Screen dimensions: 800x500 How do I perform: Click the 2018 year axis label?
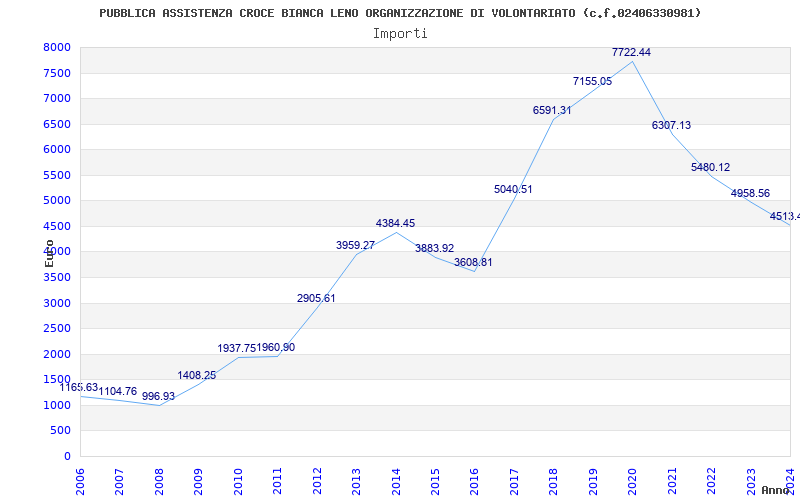(554, 481)
